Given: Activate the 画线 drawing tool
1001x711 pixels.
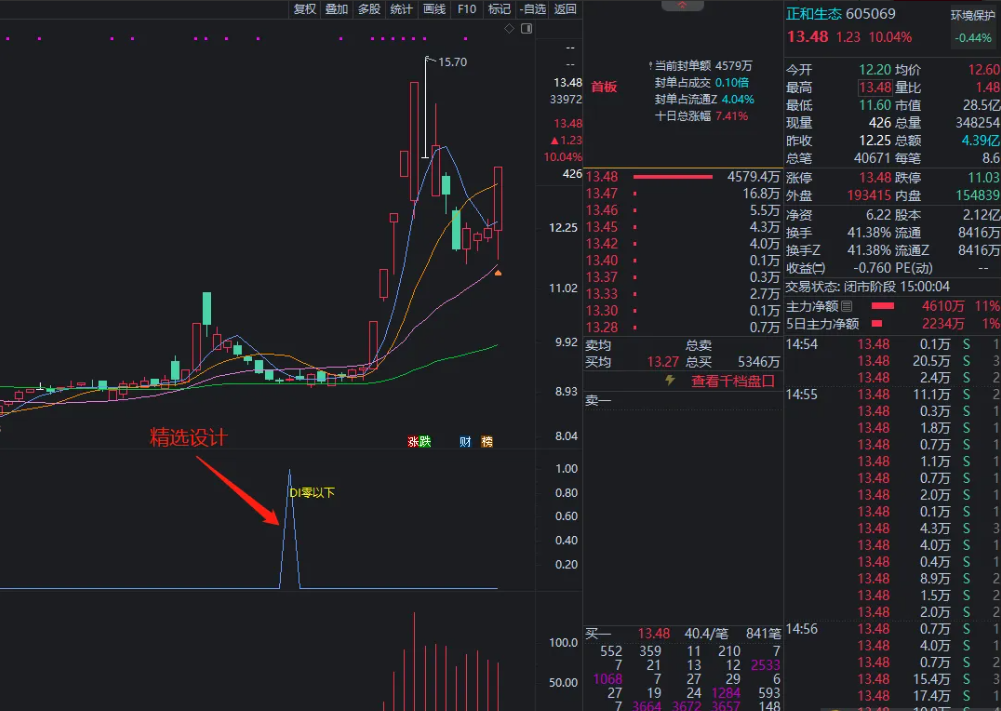Looking at the screenshot, I should pos(434,9).
